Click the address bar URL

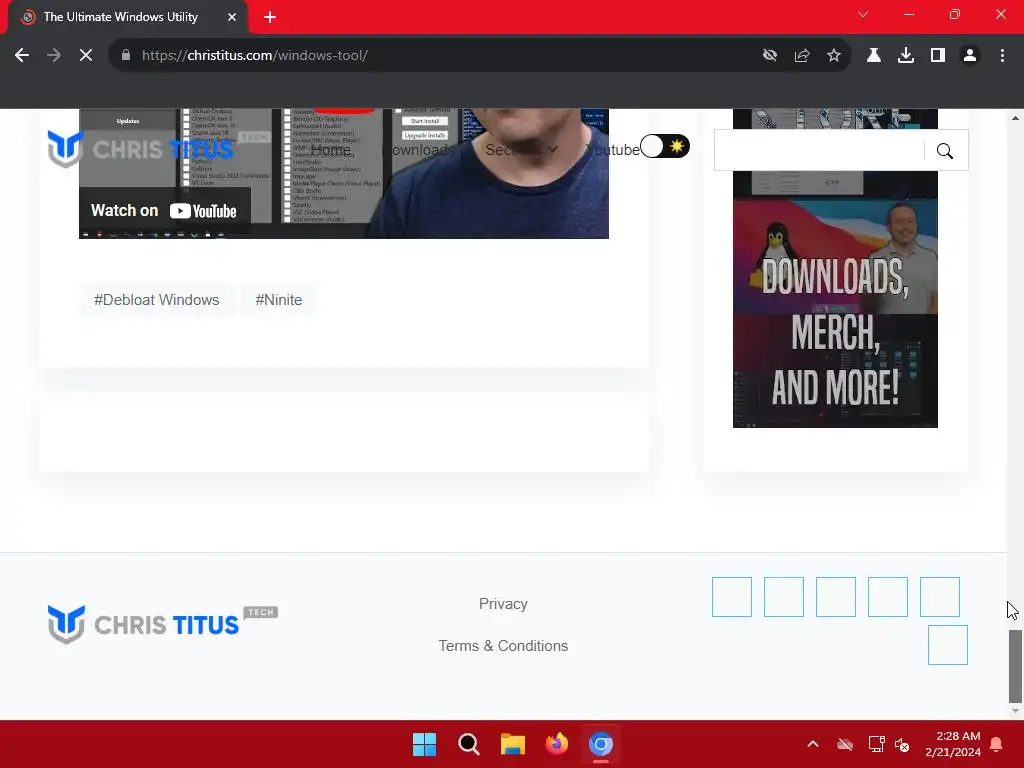click(x=255, y=56)
